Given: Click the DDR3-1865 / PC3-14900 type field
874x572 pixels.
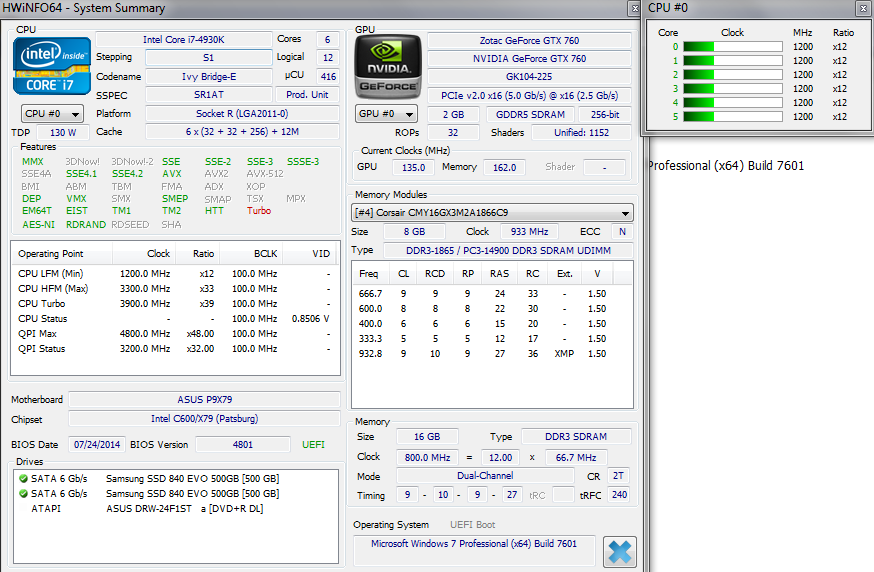Looking at the screenshot, I should 508,250.
